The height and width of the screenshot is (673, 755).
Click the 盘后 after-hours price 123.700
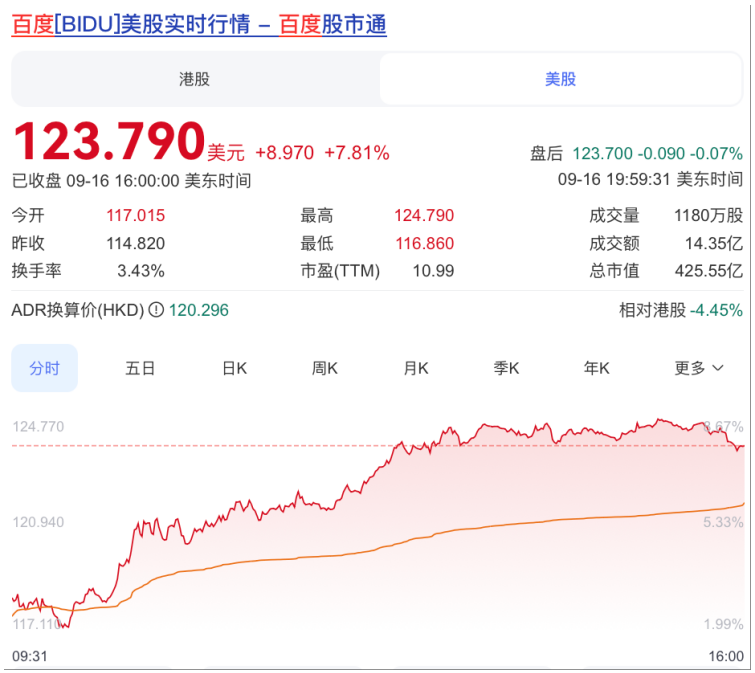[x=602, y=153]
